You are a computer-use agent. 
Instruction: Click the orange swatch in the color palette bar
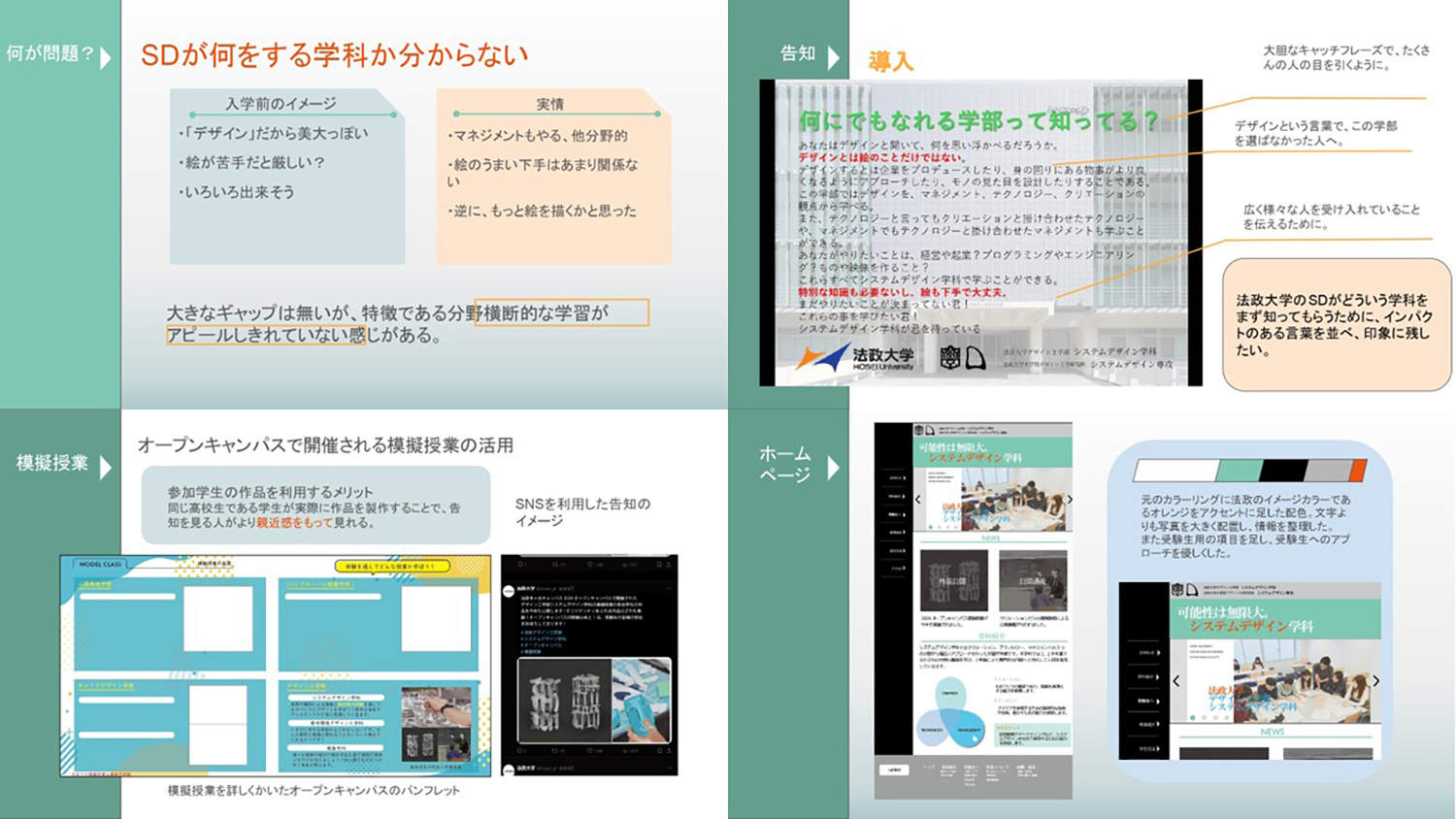point(1357,472)
